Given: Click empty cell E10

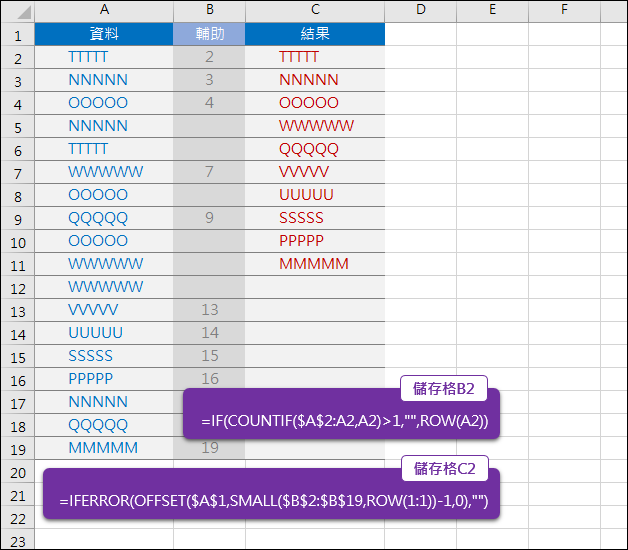Looking at the screenshot, I should (493, 241).
